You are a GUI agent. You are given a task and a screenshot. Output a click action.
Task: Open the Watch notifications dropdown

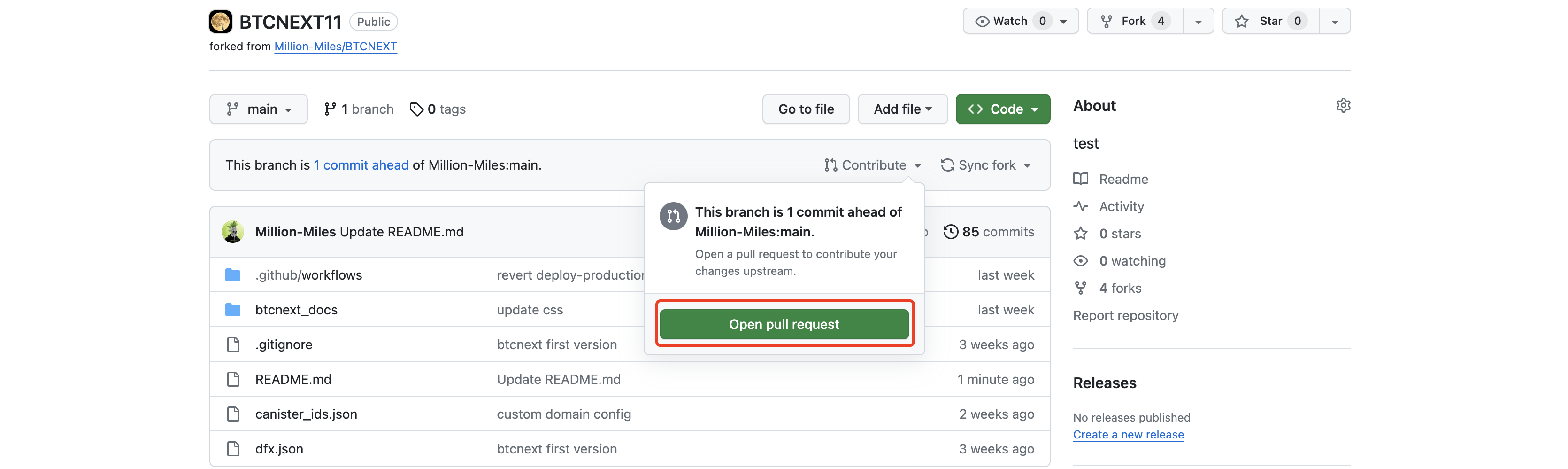tap(1021, 21)
